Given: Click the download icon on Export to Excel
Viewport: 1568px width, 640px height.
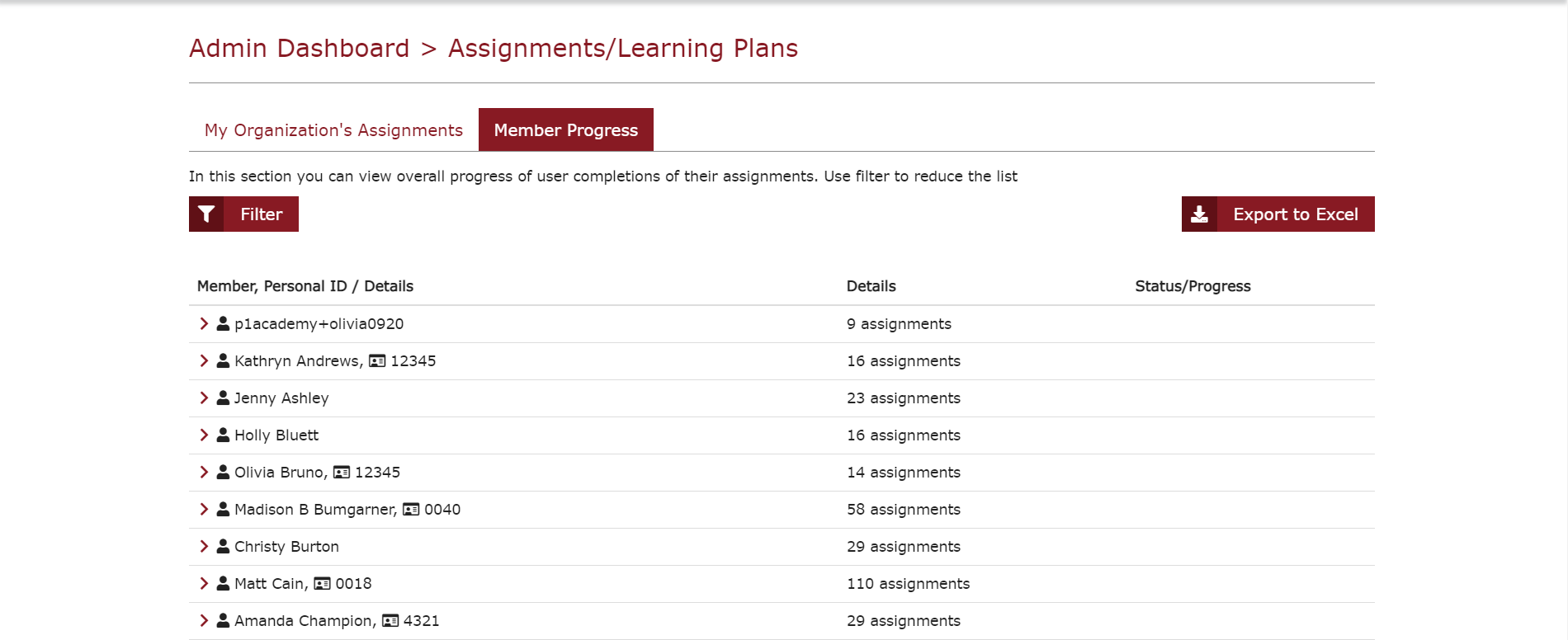Looking at the screenshot, I should coord(1199,214).
